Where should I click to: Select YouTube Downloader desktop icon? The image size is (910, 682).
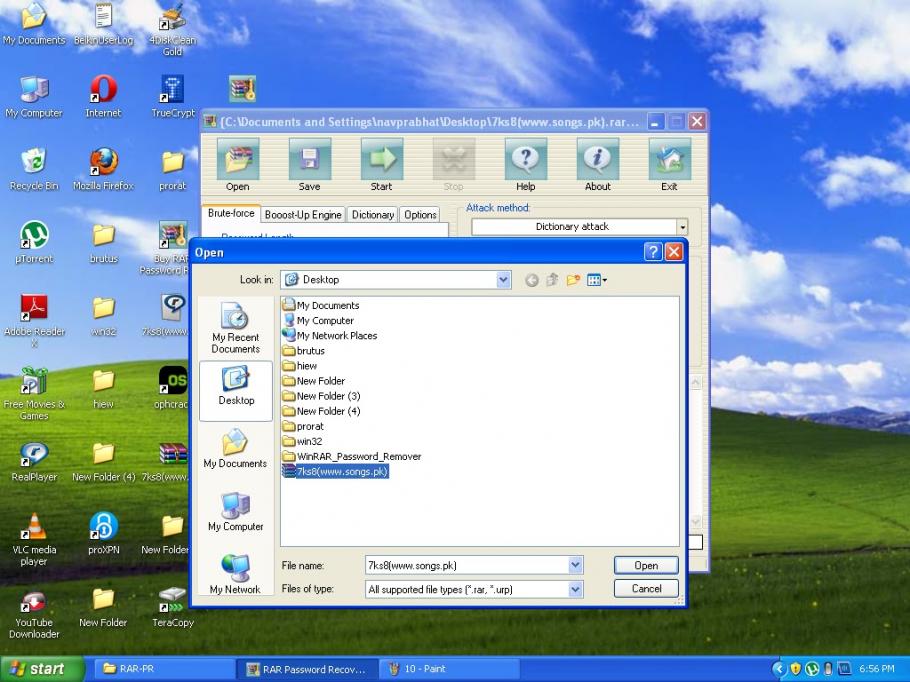coord(34,615)
